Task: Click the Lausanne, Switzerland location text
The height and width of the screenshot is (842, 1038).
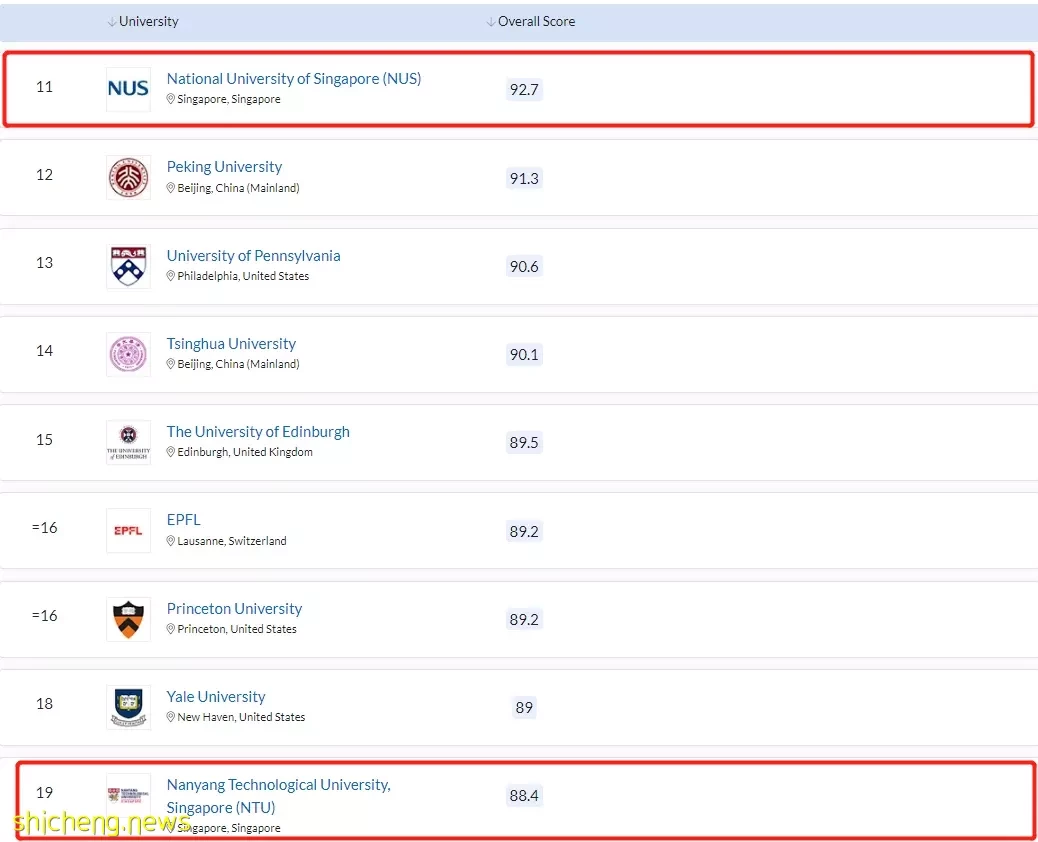Action: [232, 541]
